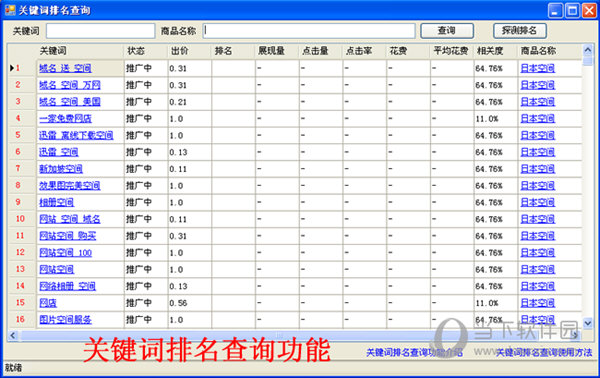The height and width of the screenshot is (378, 600).
Task: Minimize the 关键词排名查询 window
Action: [555, 10]
